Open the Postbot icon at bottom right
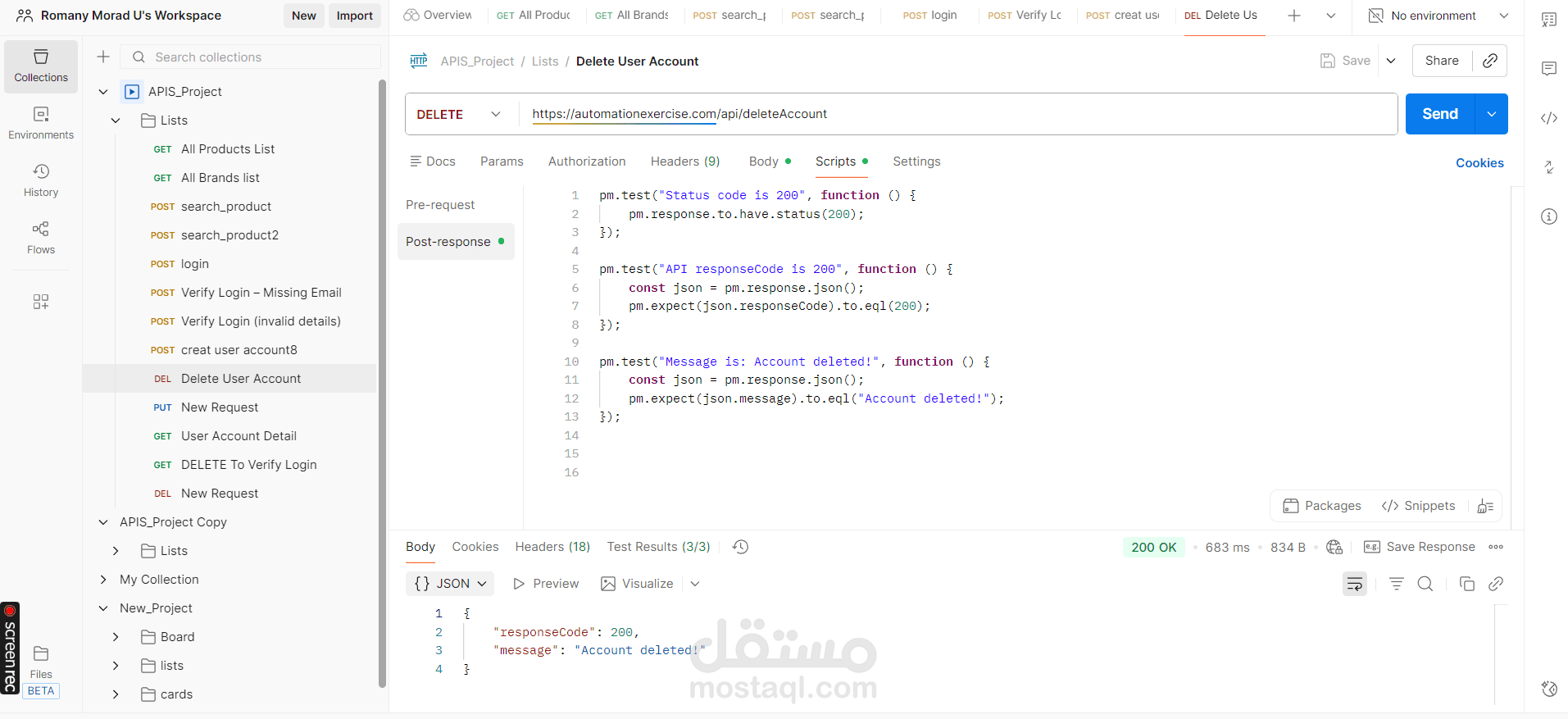1568x719 pixels. pos(1548,689)
